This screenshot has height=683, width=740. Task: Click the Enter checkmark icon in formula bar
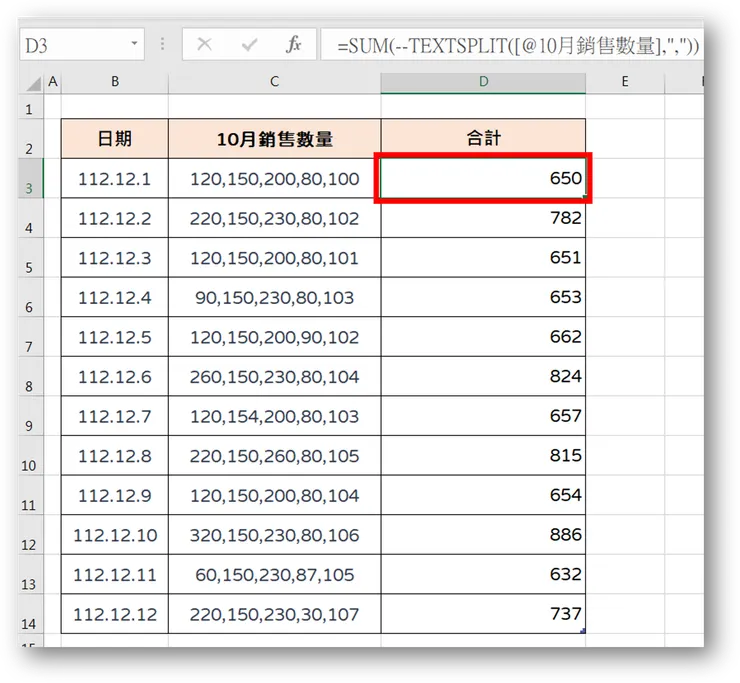click(x=249, y=45)
